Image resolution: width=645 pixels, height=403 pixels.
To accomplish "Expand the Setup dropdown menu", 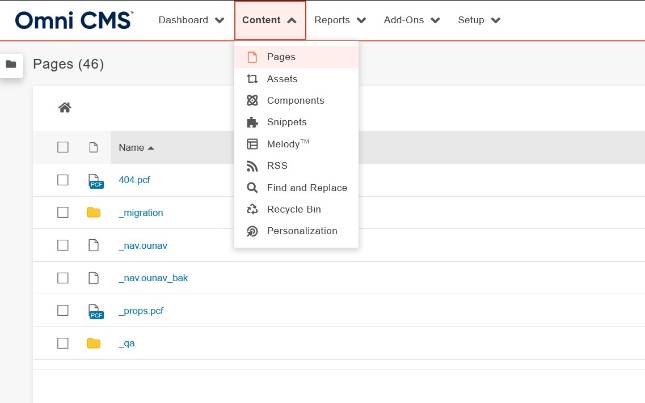I will point(479,20).
